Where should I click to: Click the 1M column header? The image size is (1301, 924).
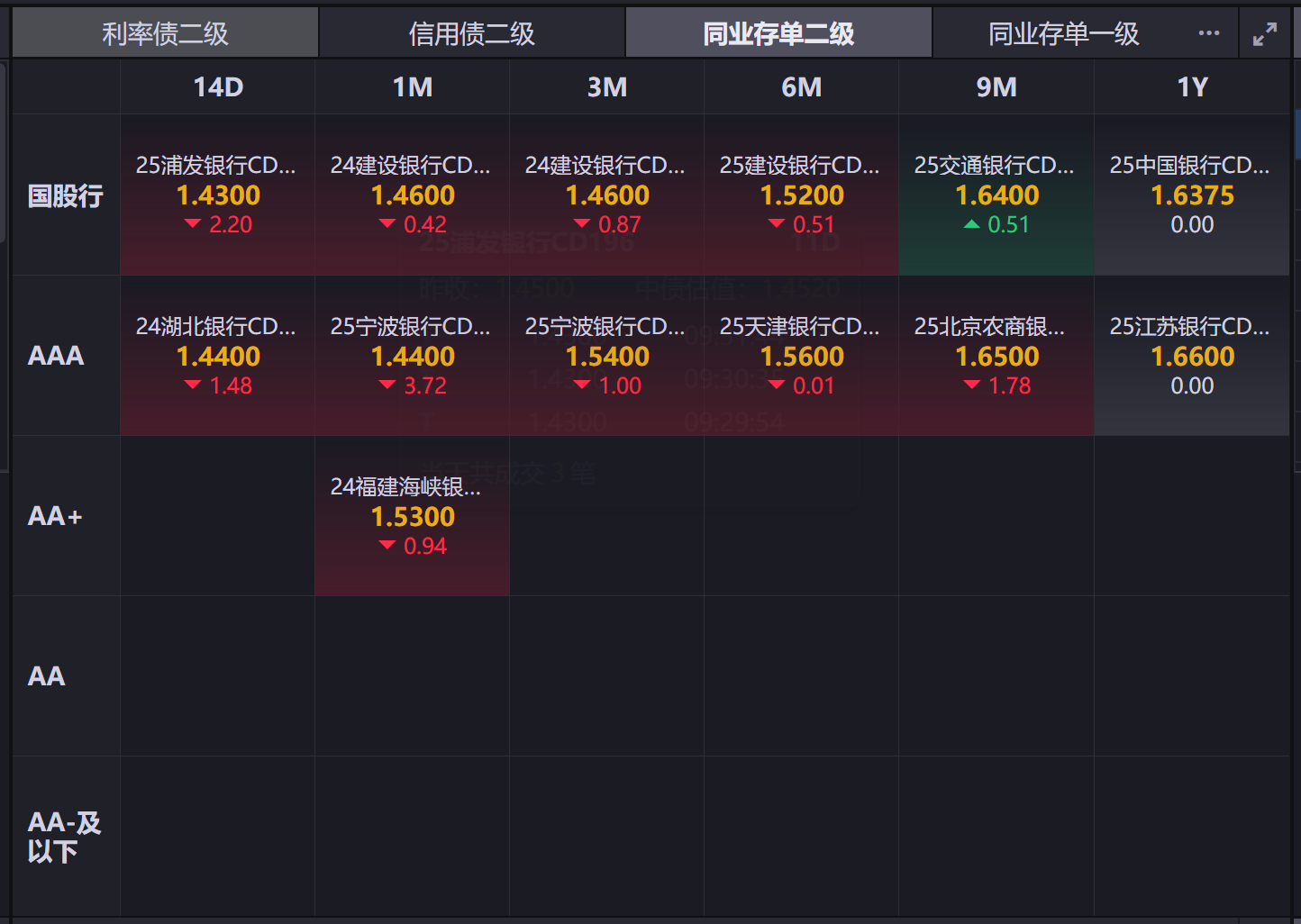[x=413, y=86]
